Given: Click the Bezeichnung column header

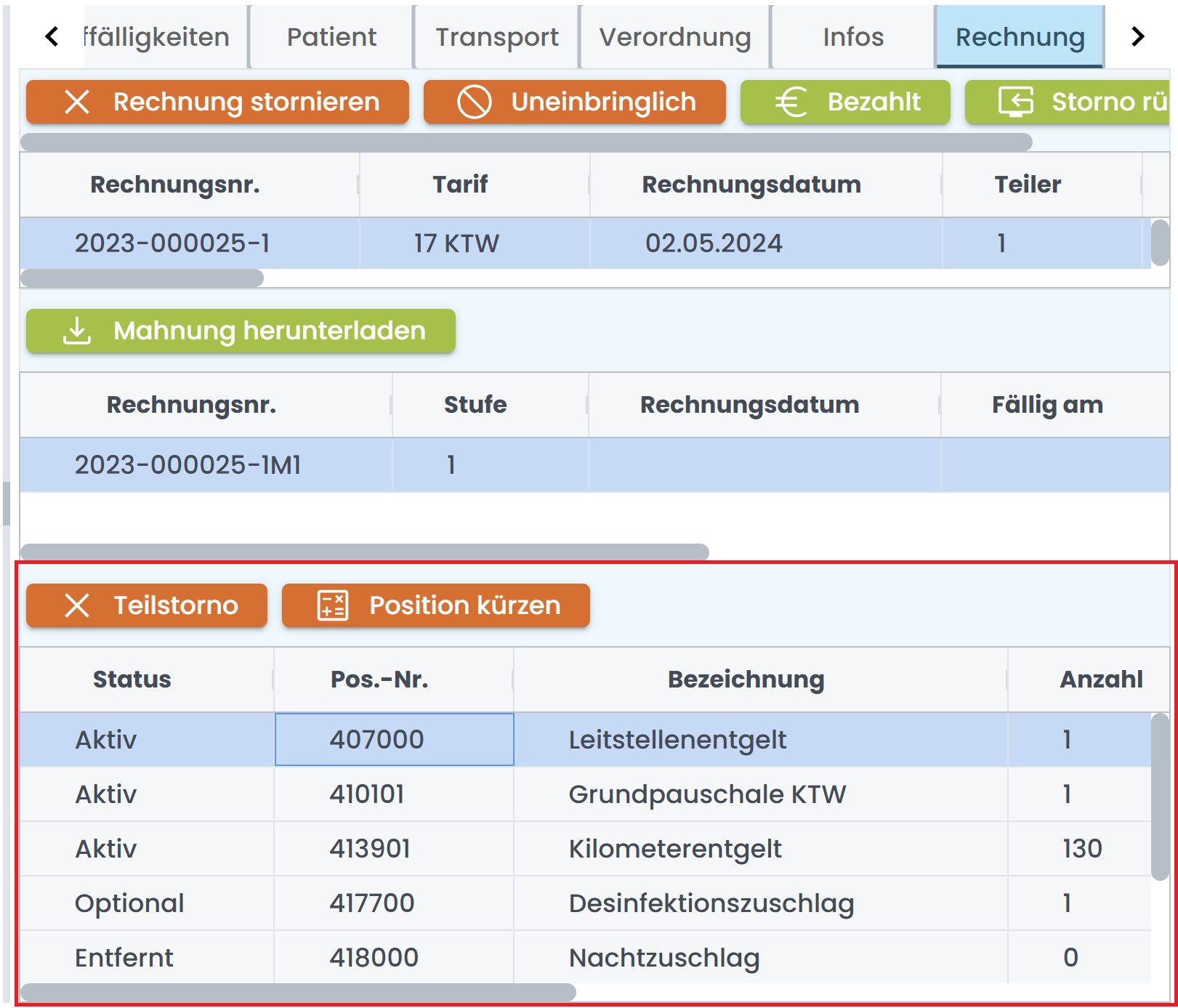Looking at the screenshot, I should click(746, 680).
